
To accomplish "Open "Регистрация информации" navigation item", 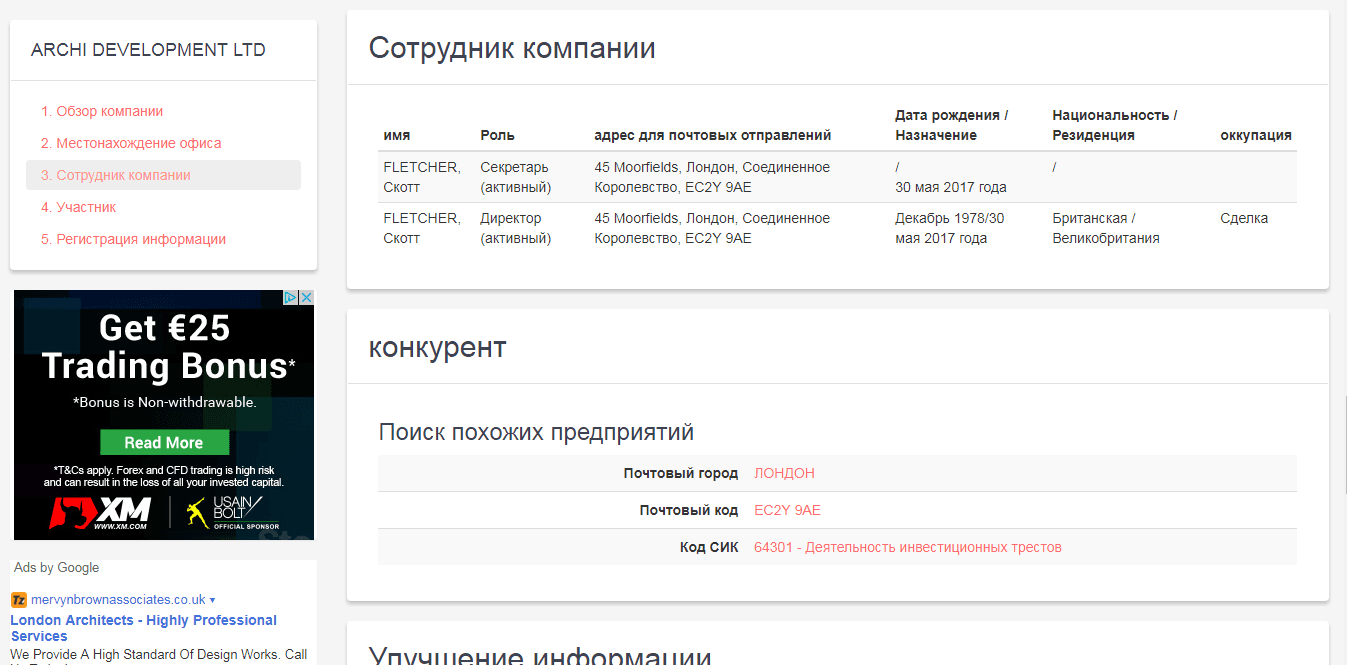I will point(135,239).
